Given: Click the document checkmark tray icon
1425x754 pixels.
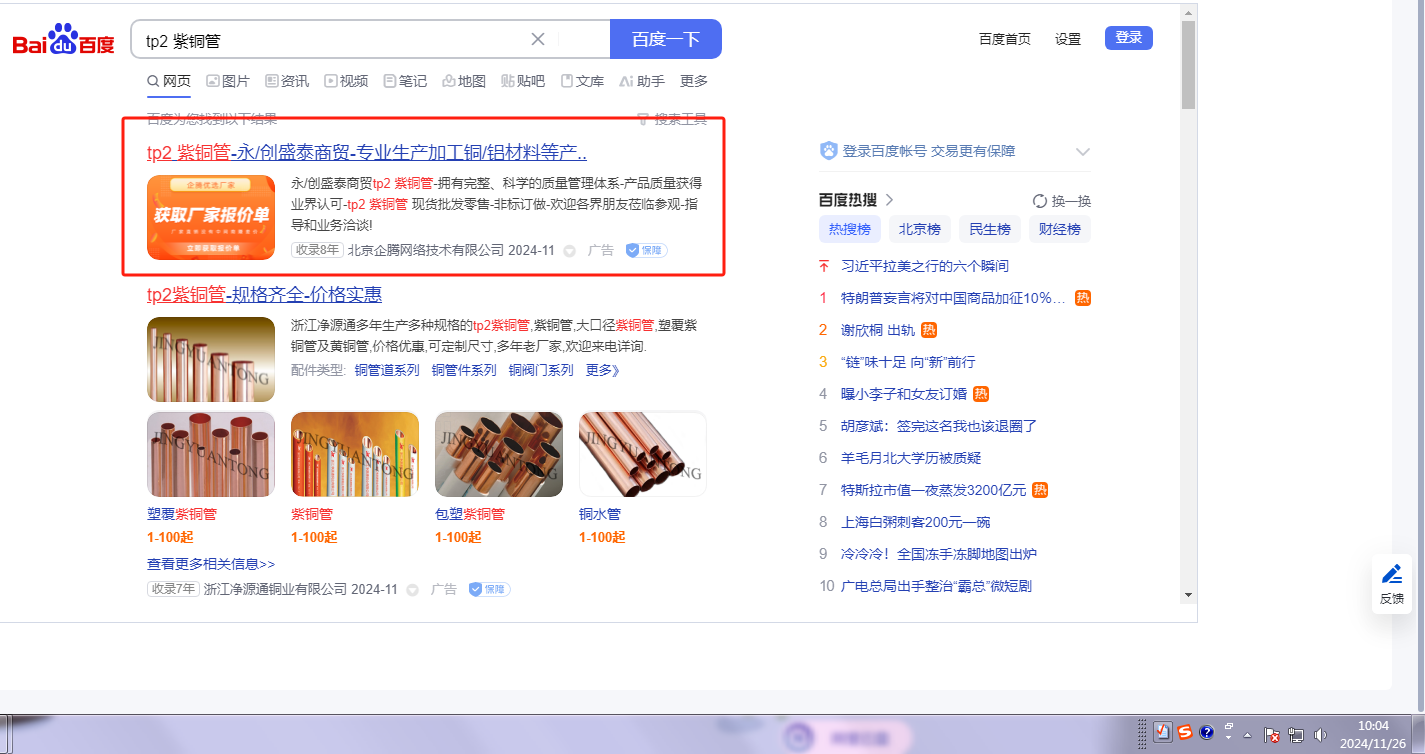Looking at the screenshot, I should click(1163, 732).
